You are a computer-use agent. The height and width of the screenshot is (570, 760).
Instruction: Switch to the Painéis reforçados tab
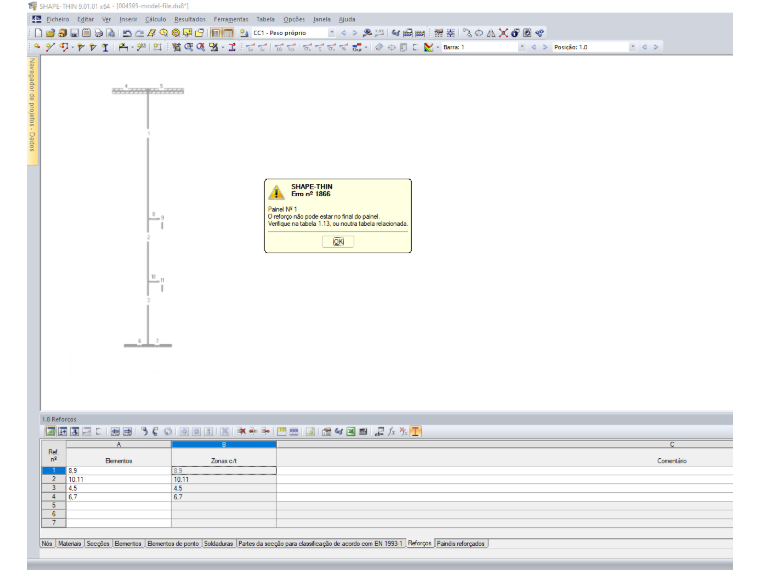[460, 544]
